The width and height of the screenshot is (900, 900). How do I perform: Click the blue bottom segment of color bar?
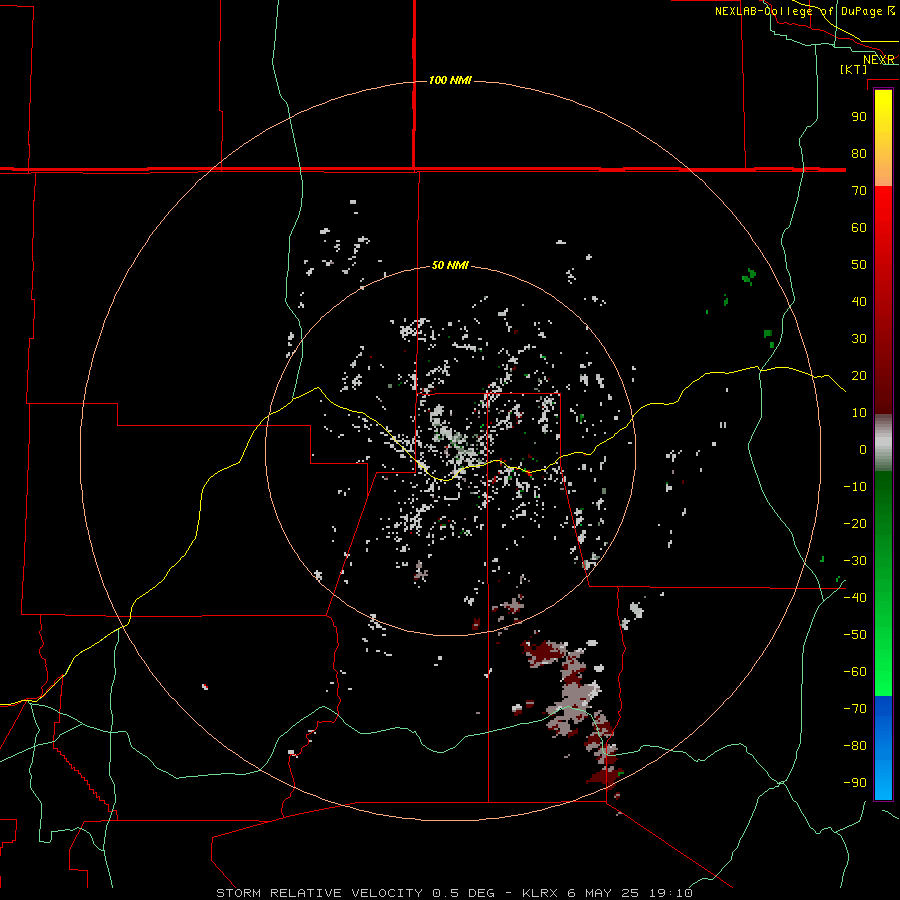[883, 748]
